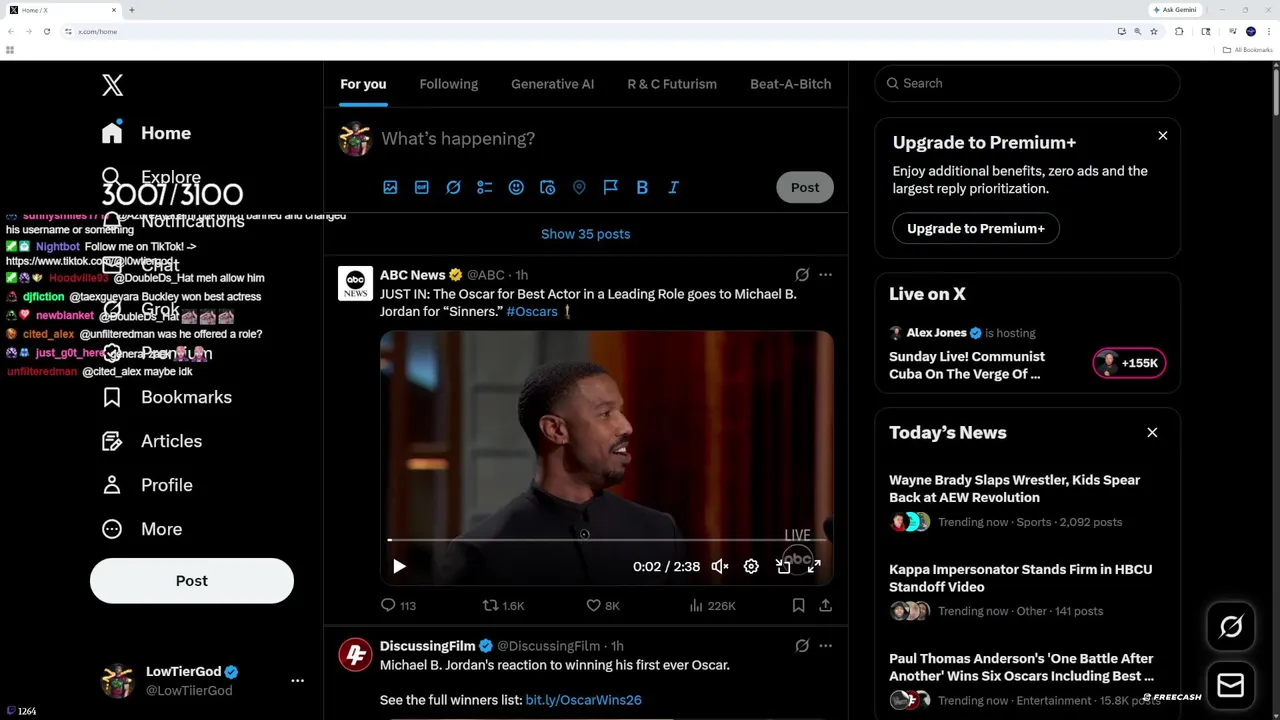Click the Grok icon on ABC News post
The height and width of the screenshot is (720, 1280).
[x=802, y=275]
